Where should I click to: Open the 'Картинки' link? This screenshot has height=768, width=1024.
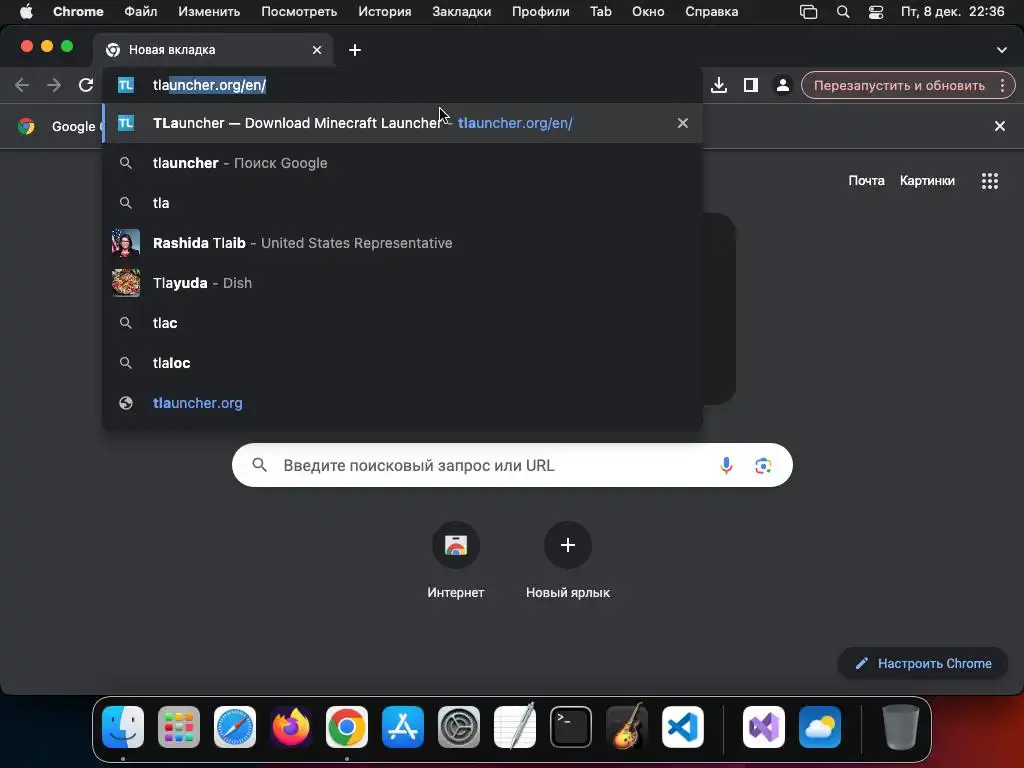click(927, 180)
